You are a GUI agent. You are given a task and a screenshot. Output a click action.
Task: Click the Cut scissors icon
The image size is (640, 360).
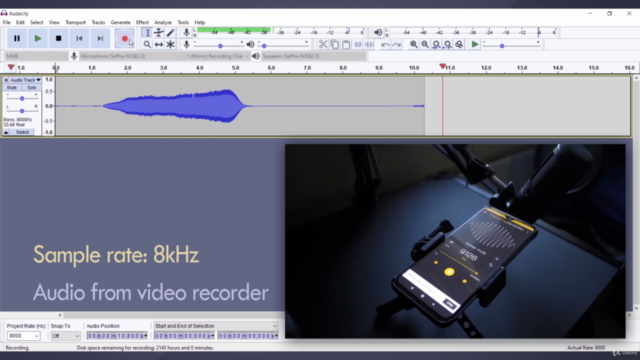point(323,44)
